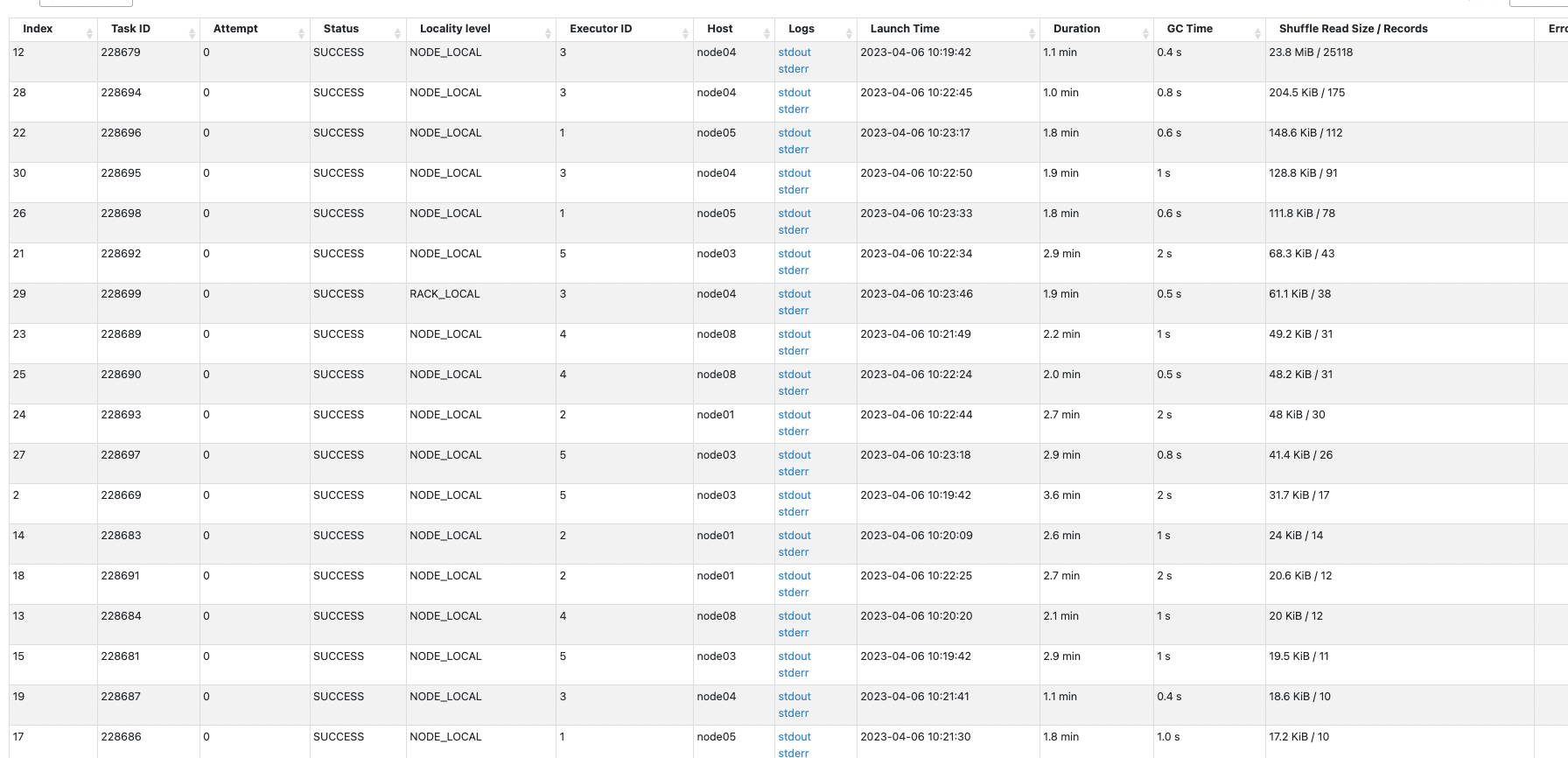Open stderr log for task 228687

794,713
